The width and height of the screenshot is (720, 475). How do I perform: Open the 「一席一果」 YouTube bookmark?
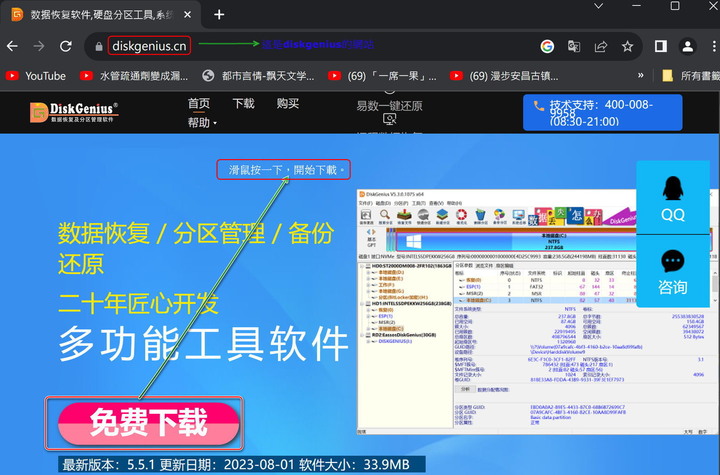[382, 76]
